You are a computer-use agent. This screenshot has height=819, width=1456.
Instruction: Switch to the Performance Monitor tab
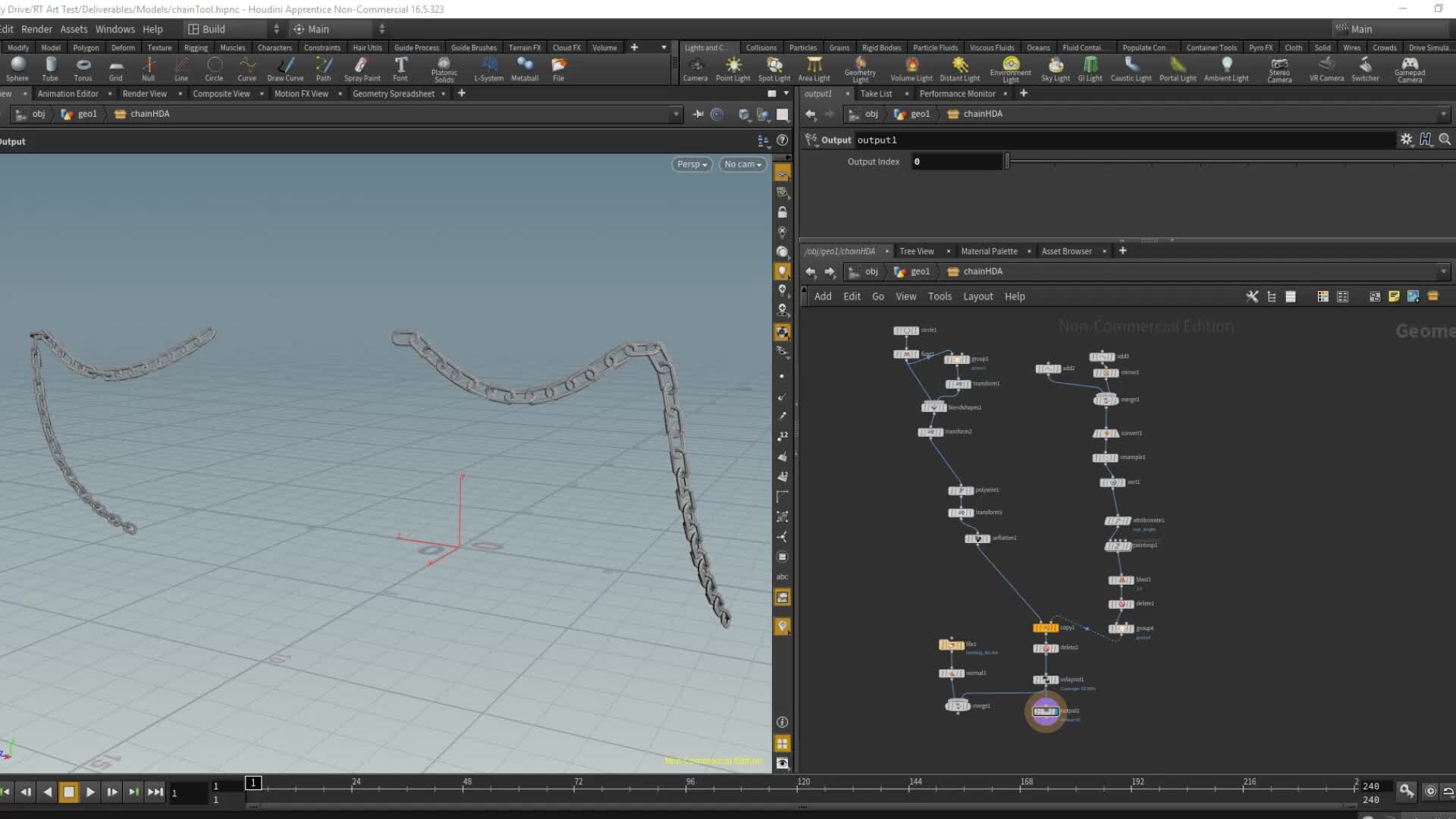[x=957, y=93]
